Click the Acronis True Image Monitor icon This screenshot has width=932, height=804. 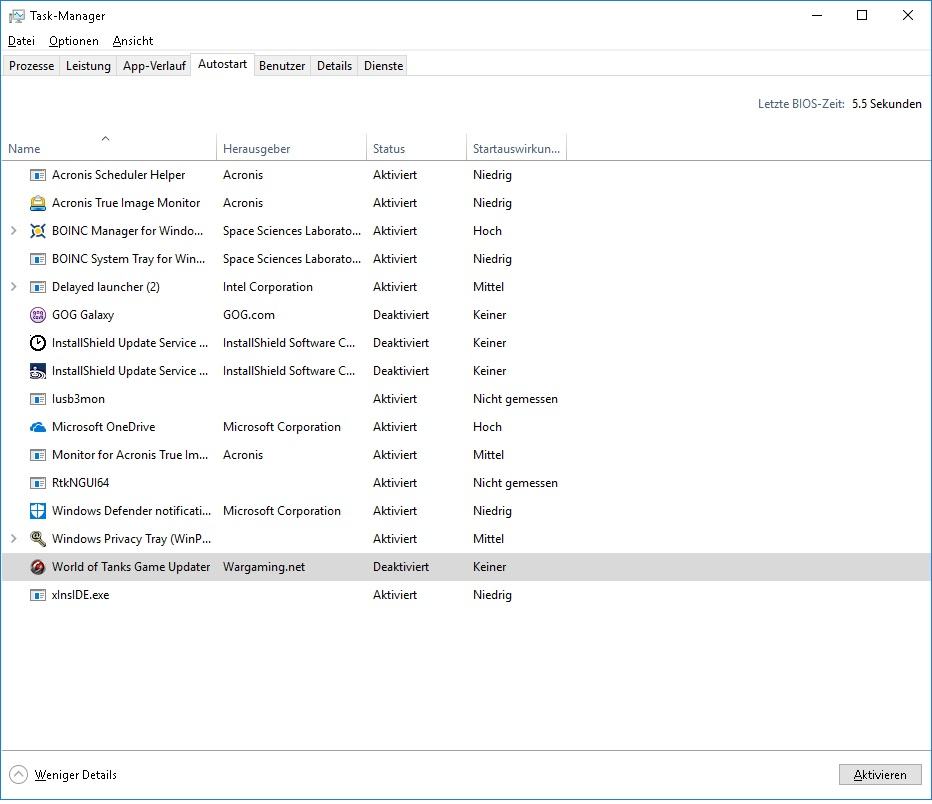click(37, 203)
